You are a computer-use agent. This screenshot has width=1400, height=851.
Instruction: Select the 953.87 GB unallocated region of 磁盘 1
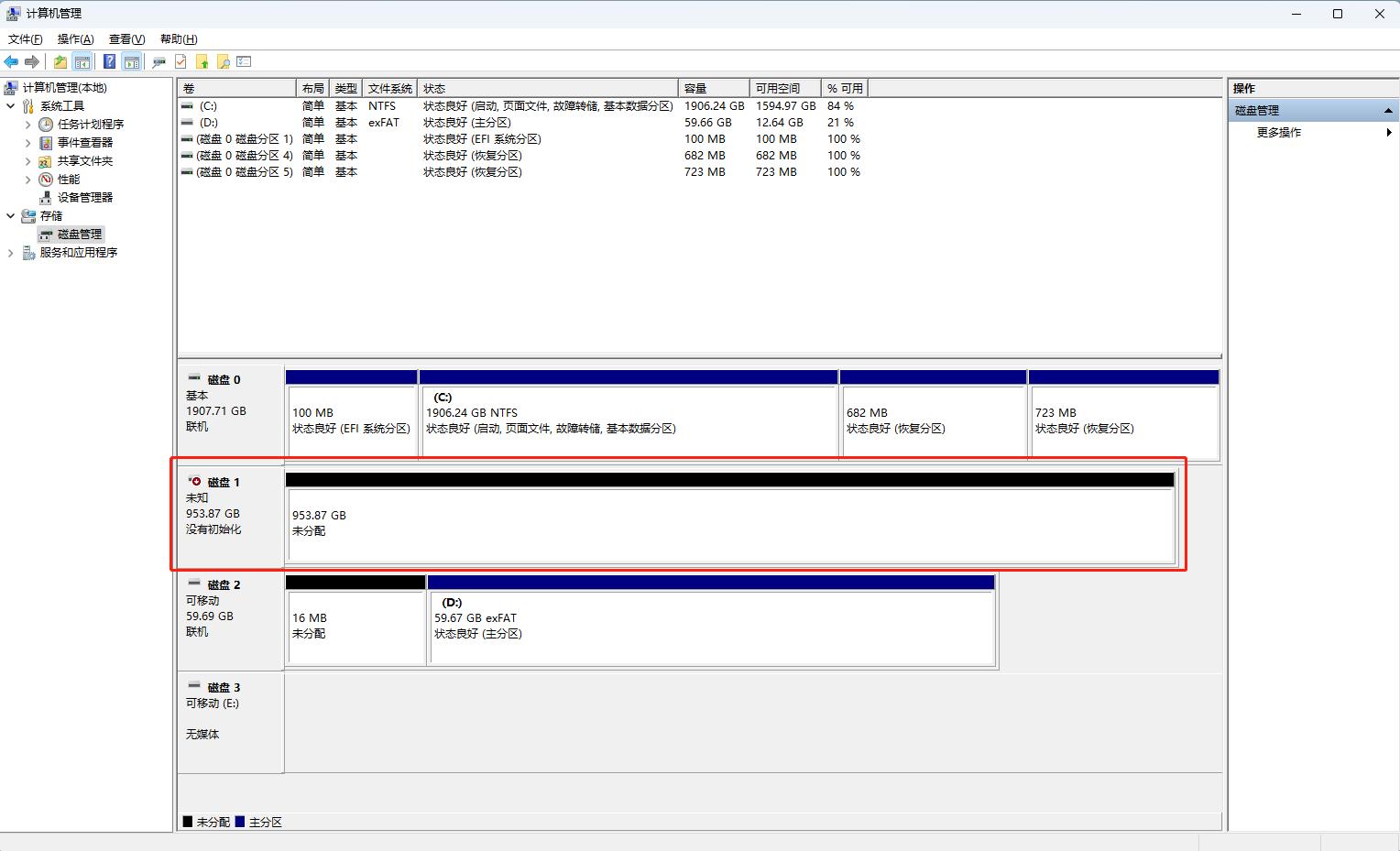[729, 524]
